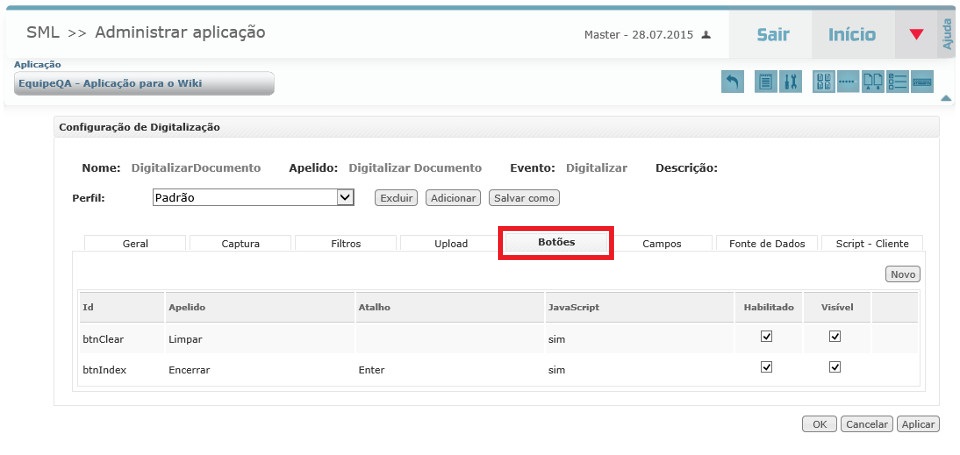
Task: Expand the red triangle header menu
Action: click(x=916, y=35)
